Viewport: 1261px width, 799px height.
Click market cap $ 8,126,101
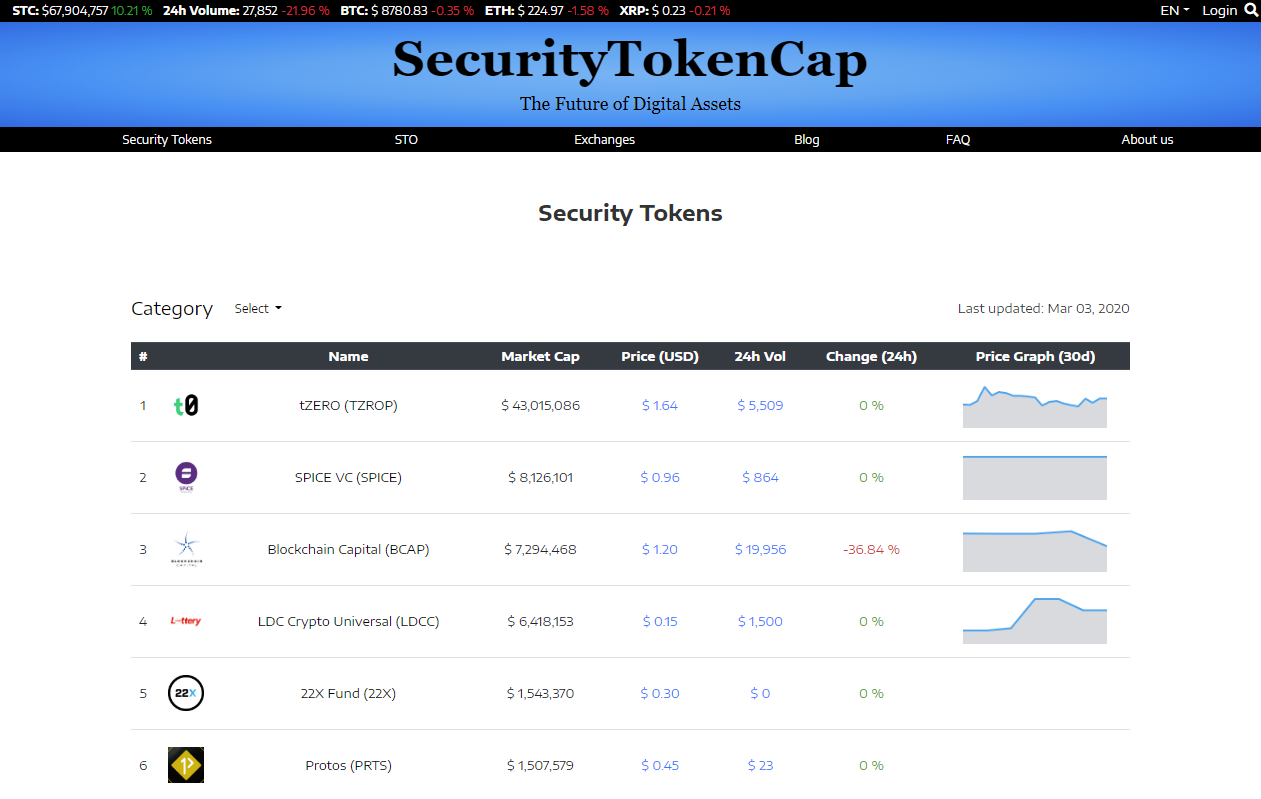click(540, 477)
